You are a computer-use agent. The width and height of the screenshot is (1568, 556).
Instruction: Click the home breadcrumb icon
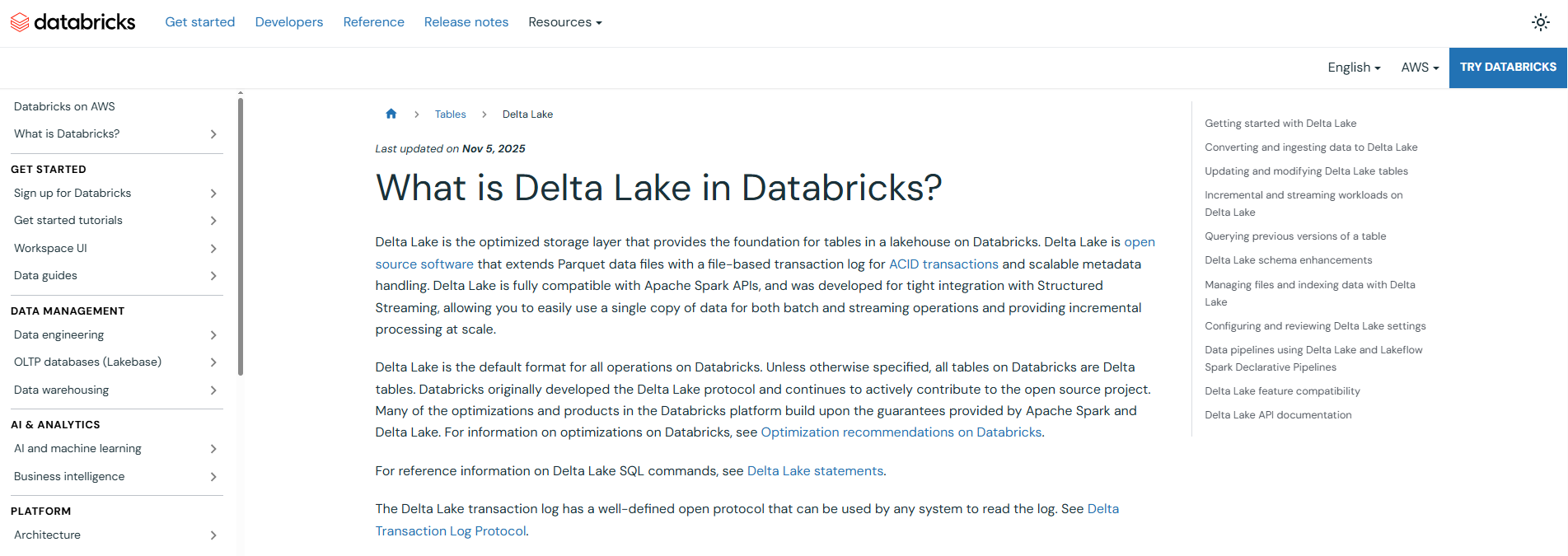tap(391, 114)
